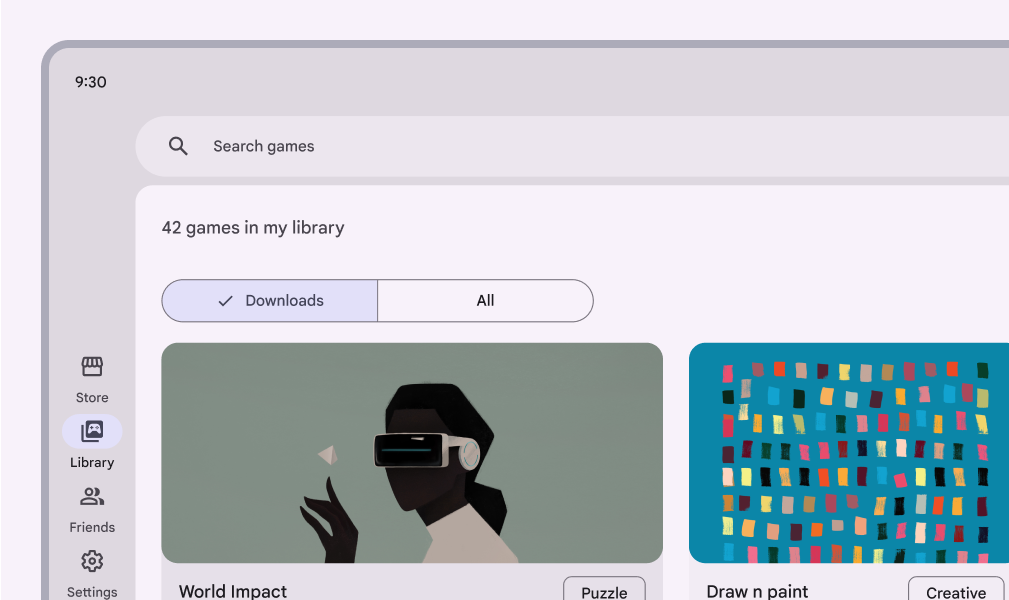The height and width of the screenshot is (600, 1009).
Task: Click the checkmark icon on Downloads
Action: [x=225, y=301]
